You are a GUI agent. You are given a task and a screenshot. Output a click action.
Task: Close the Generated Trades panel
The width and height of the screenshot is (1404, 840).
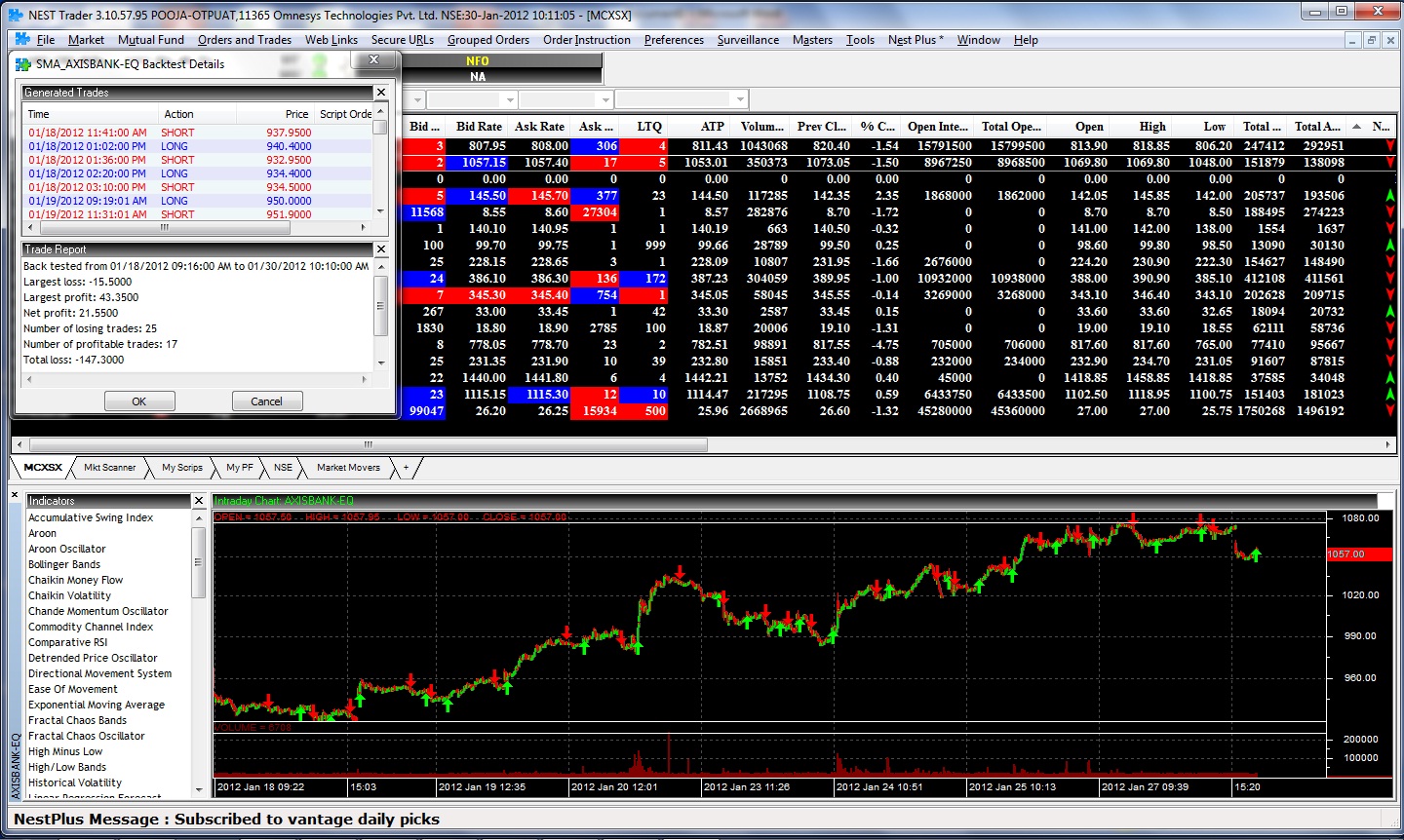381,93
